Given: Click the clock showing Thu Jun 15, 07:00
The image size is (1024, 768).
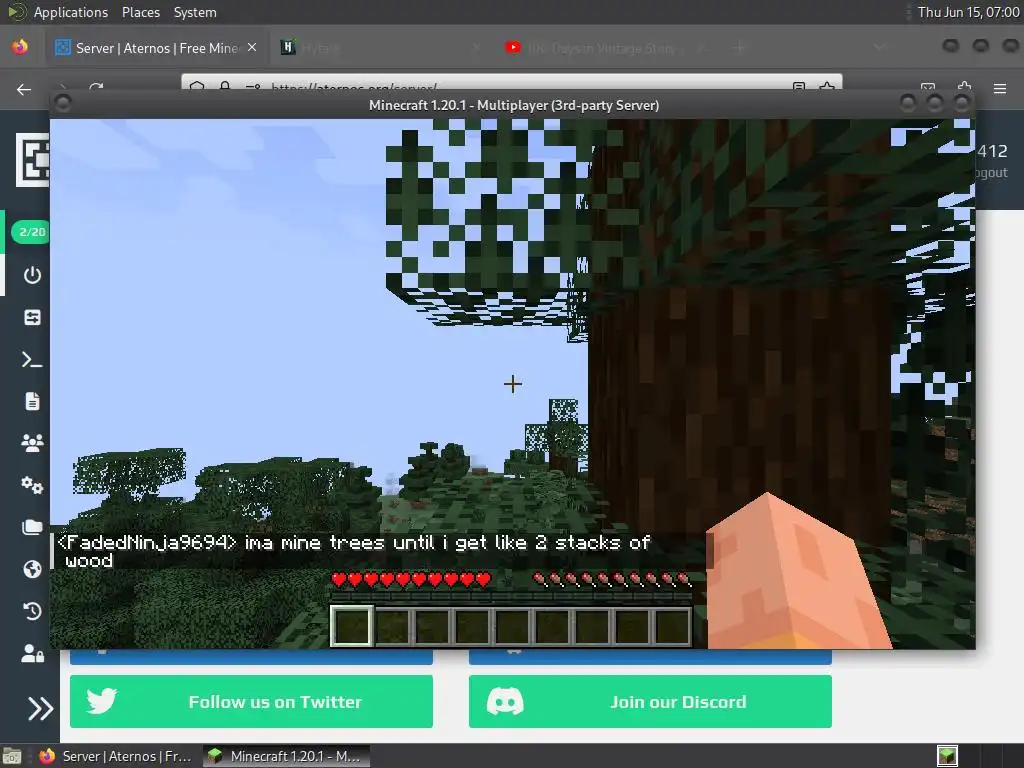Looking at the screenshot, I should coord(968,12).
